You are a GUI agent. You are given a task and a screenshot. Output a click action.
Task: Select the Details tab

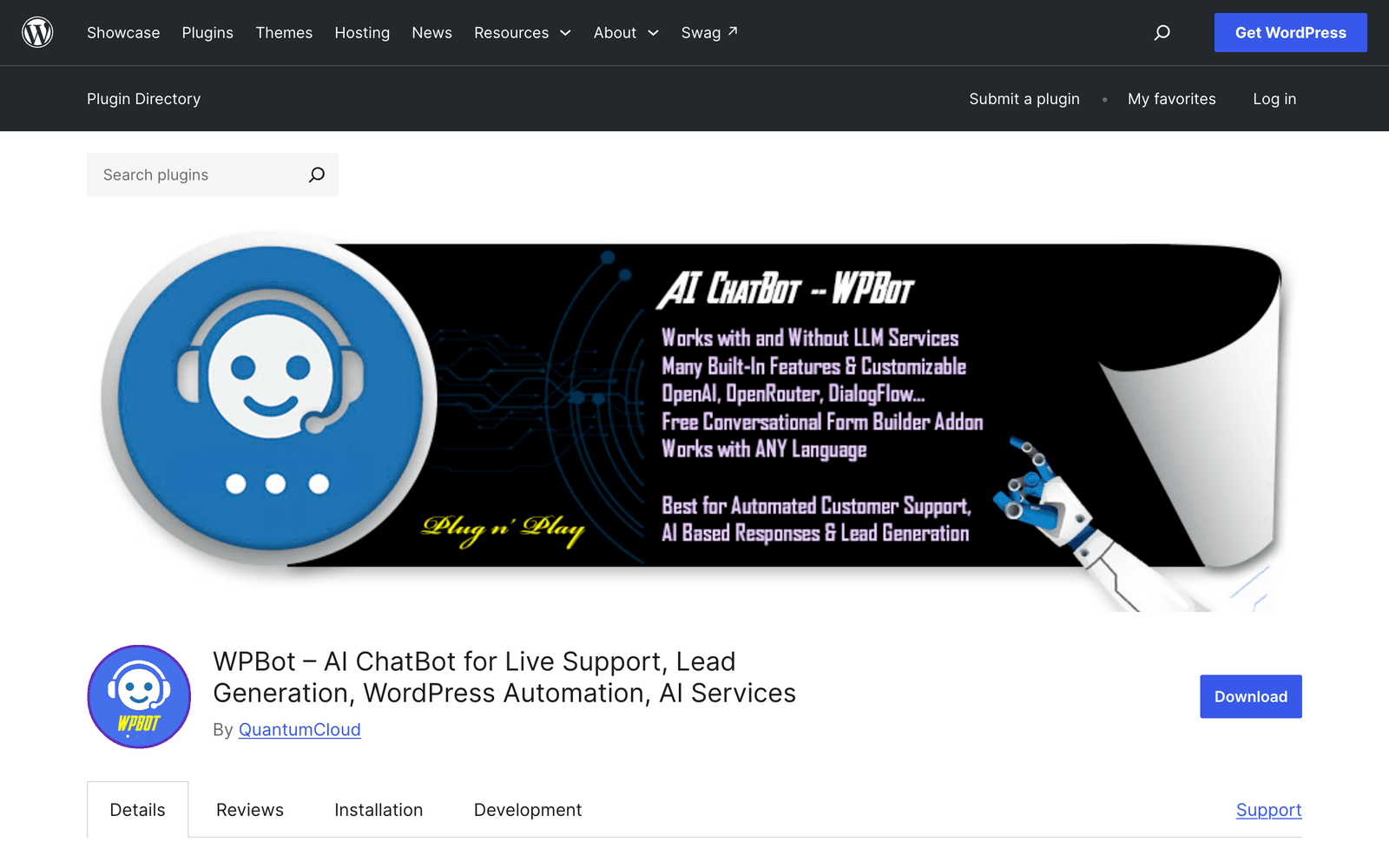[137, 810]
